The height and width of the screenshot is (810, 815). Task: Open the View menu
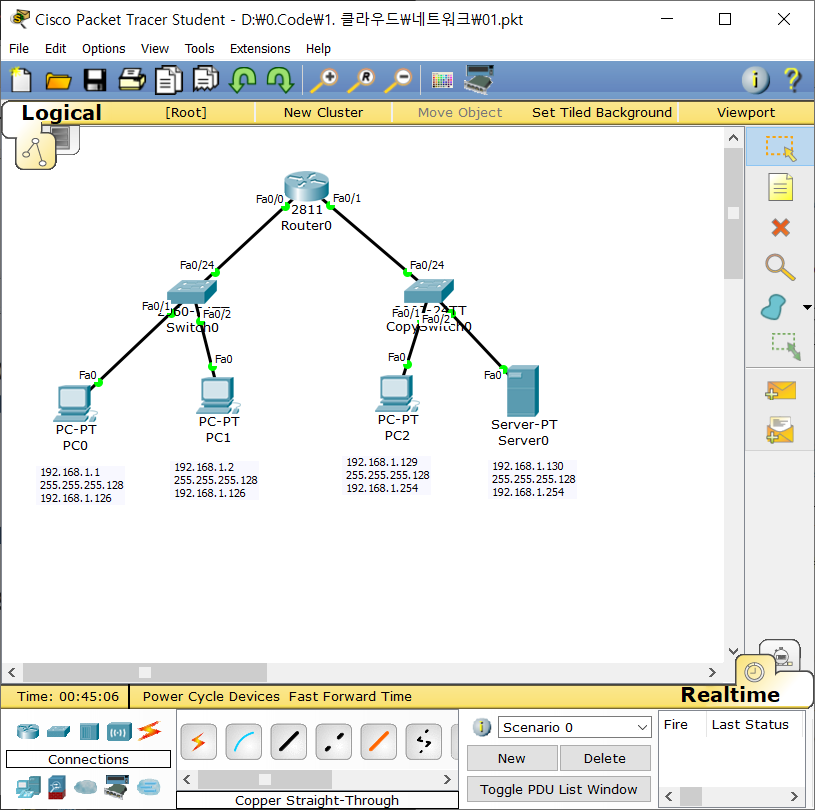155,48
